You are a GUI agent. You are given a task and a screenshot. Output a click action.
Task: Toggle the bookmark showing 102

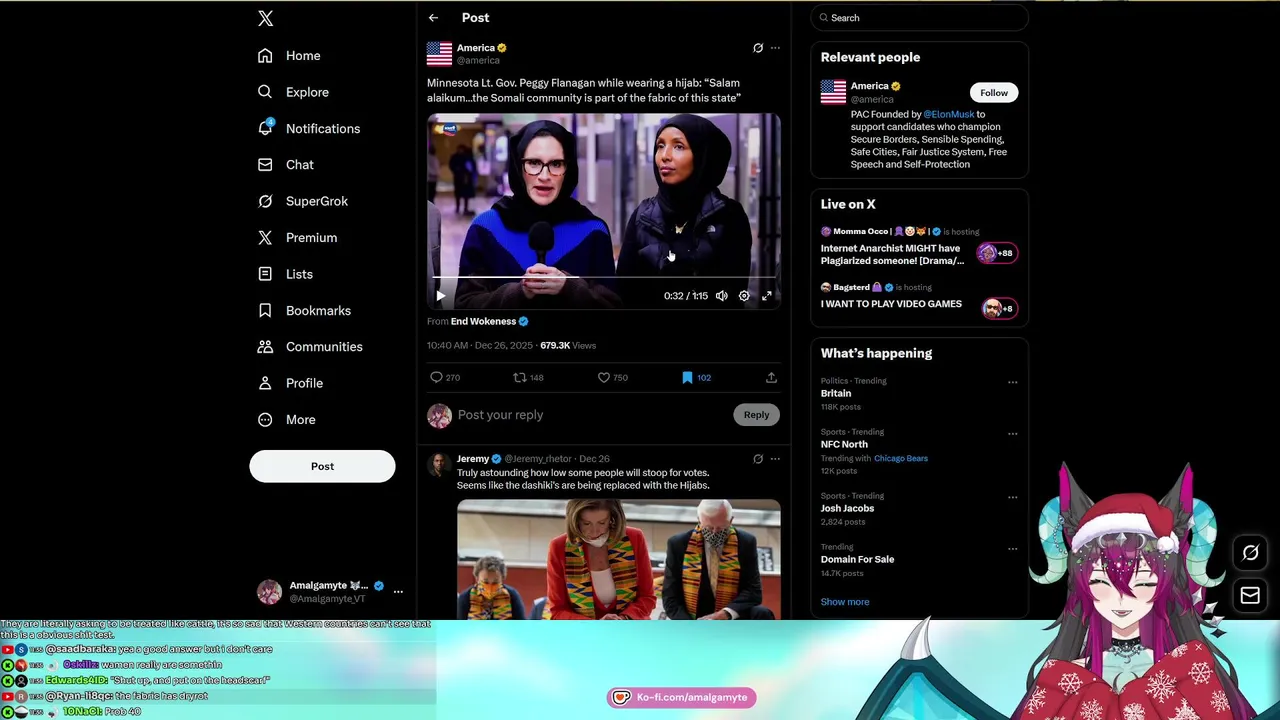tap(696, 378)
